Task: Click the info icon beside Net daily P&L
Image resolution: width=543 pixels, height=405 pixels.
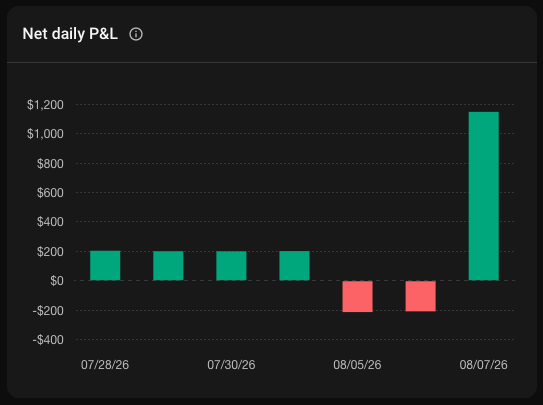Action: (136, 34)
